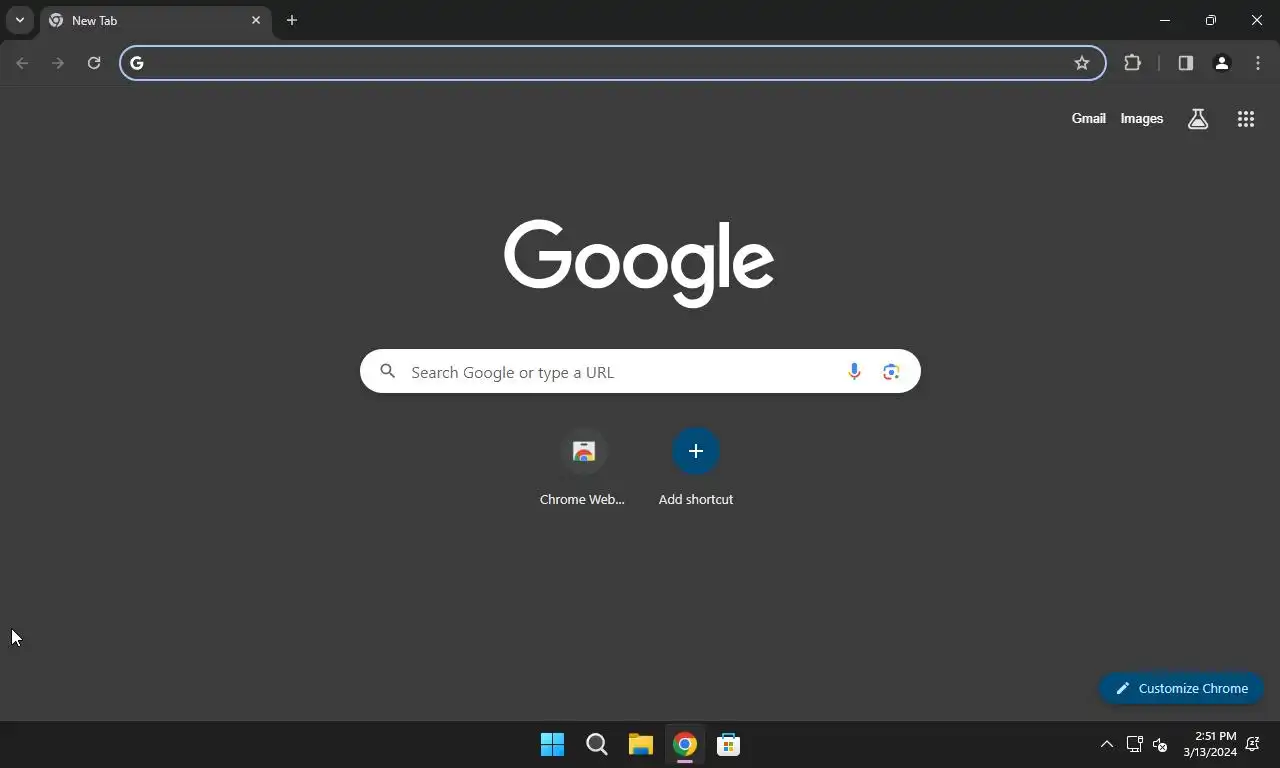Open Chrome's three-dot menu
This screenshot has width=1280, height=768.
coord(1257,63)
